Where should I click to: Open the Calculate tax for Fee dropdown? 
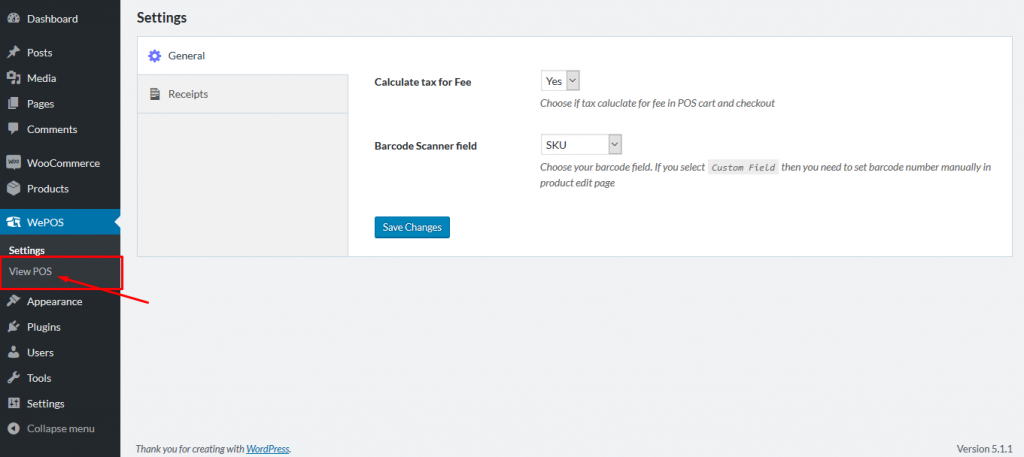pyautogui.click(x=560, y=81)
